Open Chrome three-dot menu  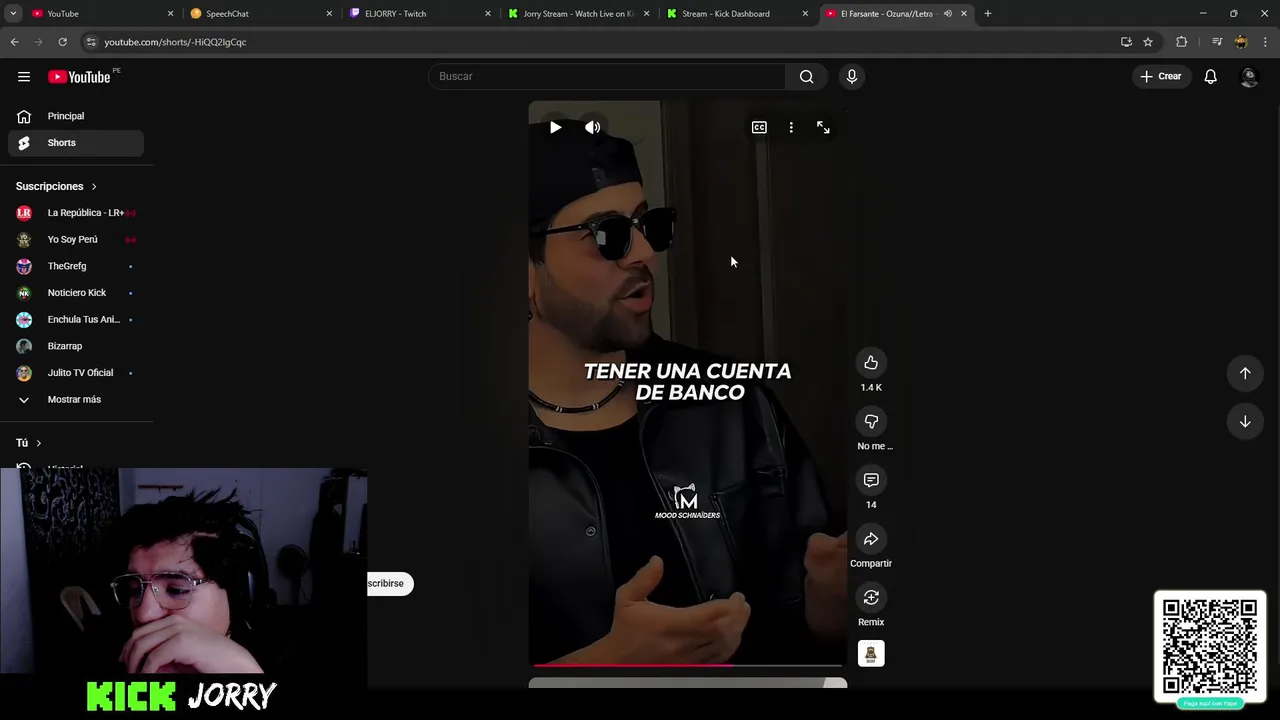click(x=1265, y=42)
